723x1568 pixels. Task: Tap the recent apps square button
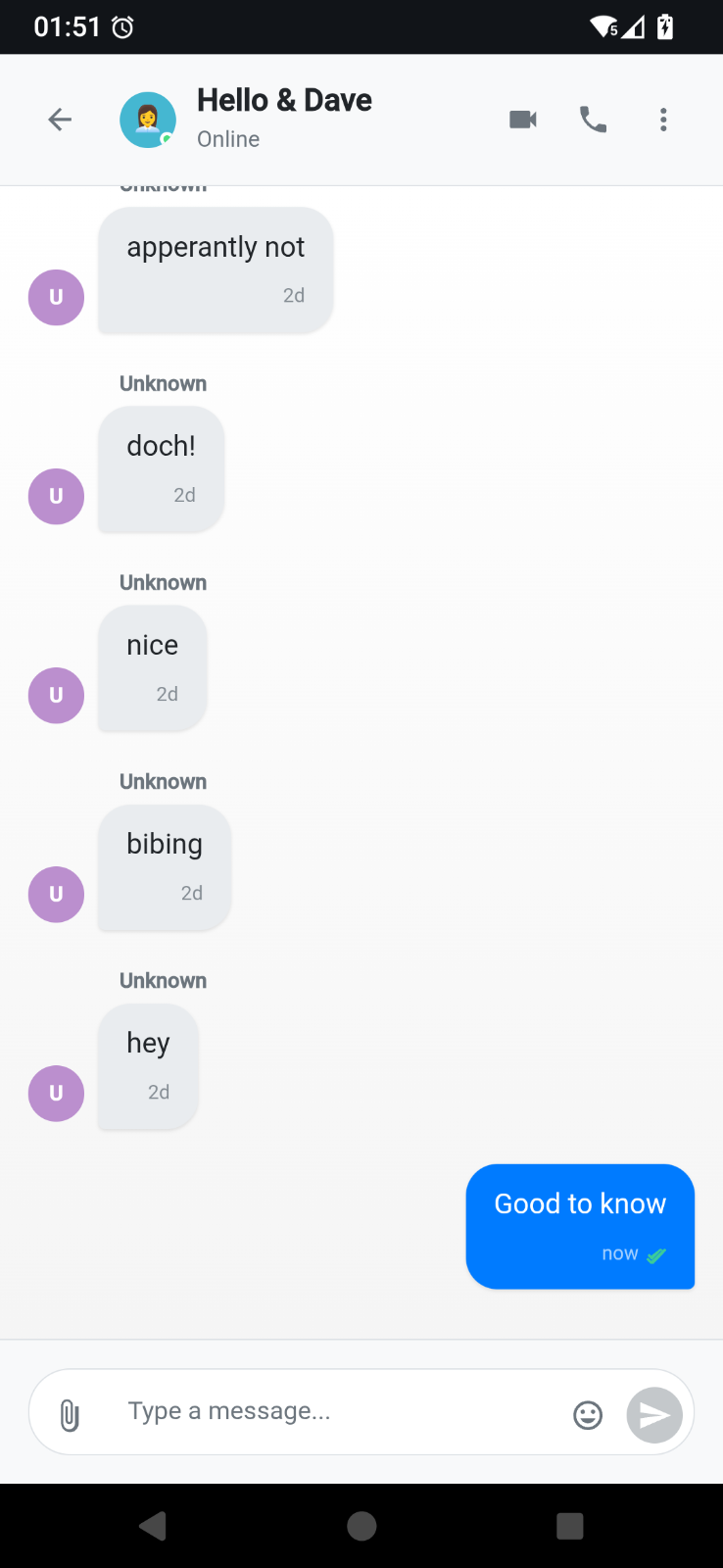tap(569, 1525)
